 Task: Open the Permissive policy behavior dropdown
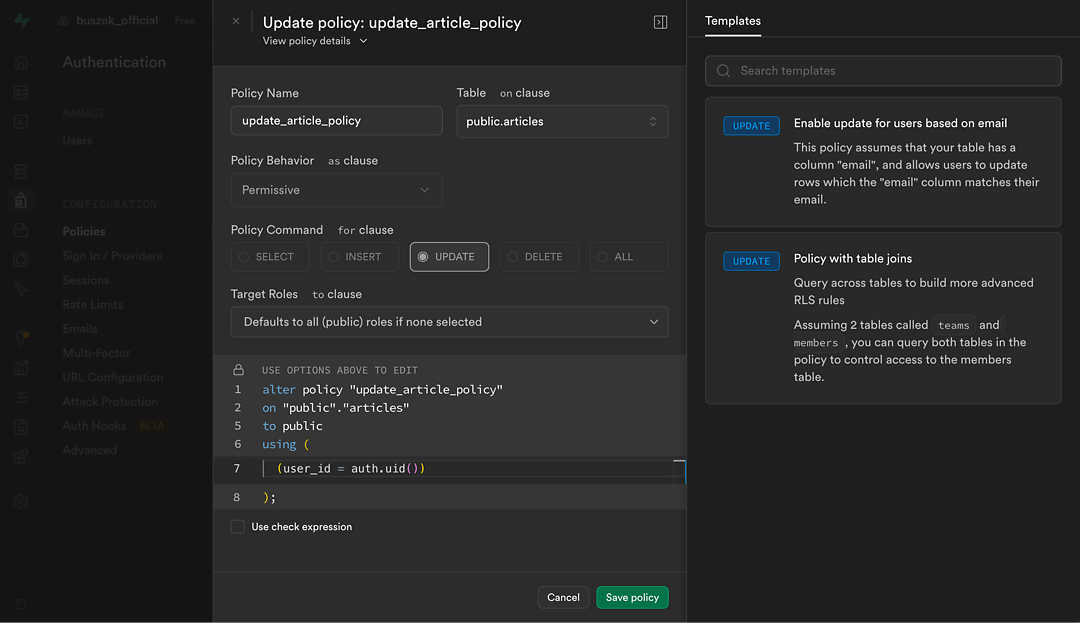click(x=336, y=190)
